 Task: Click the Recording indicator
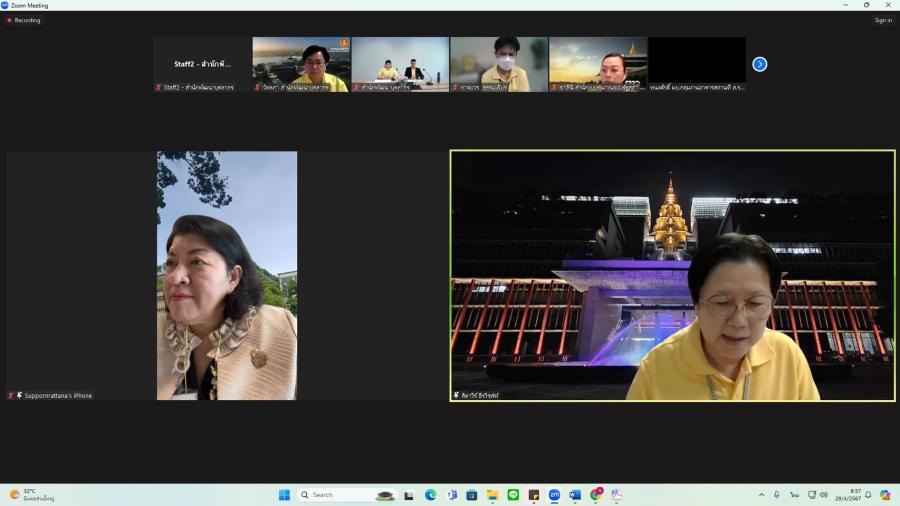coord(24,20)
